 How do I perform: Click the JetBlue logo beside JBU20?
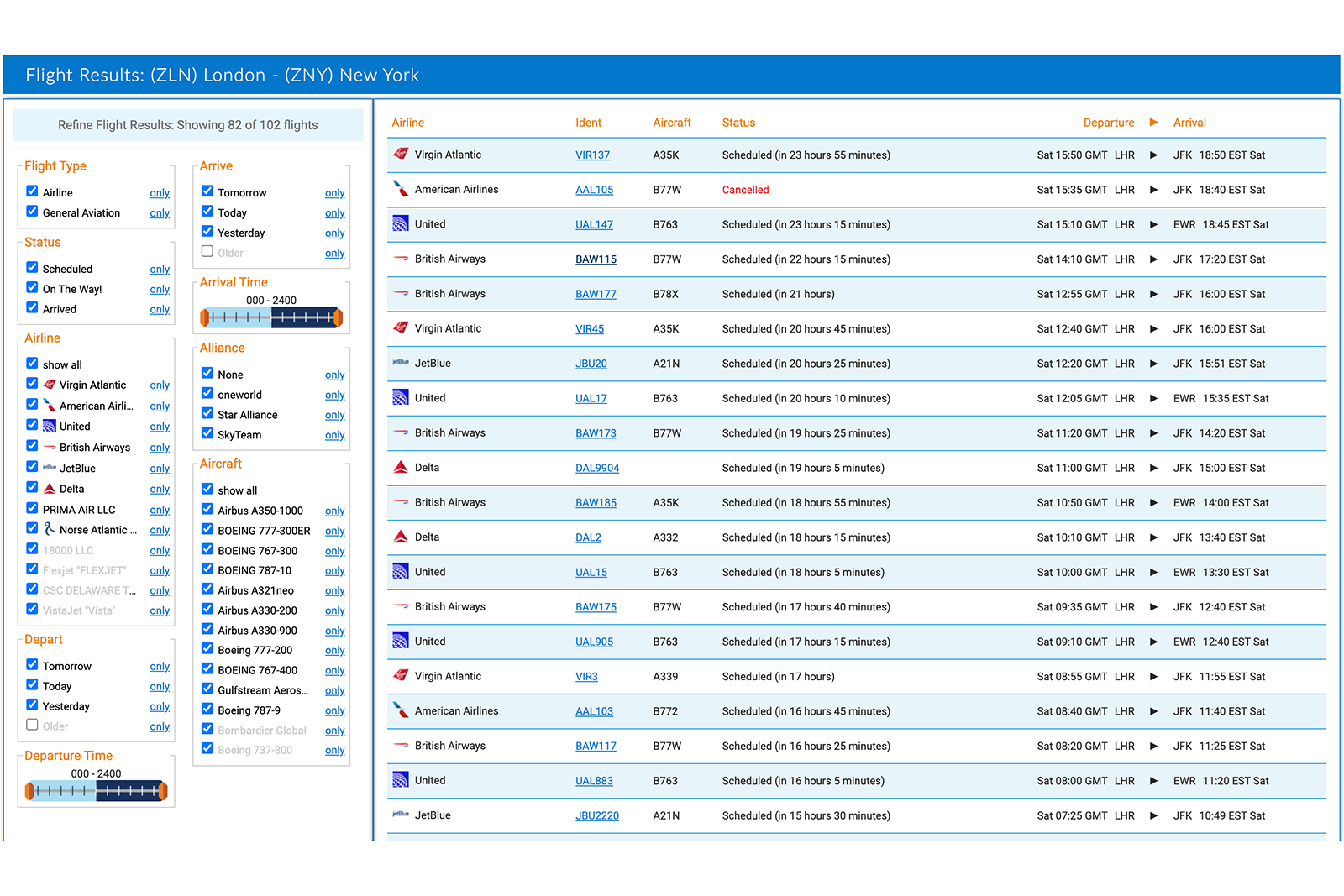[401, 364]
